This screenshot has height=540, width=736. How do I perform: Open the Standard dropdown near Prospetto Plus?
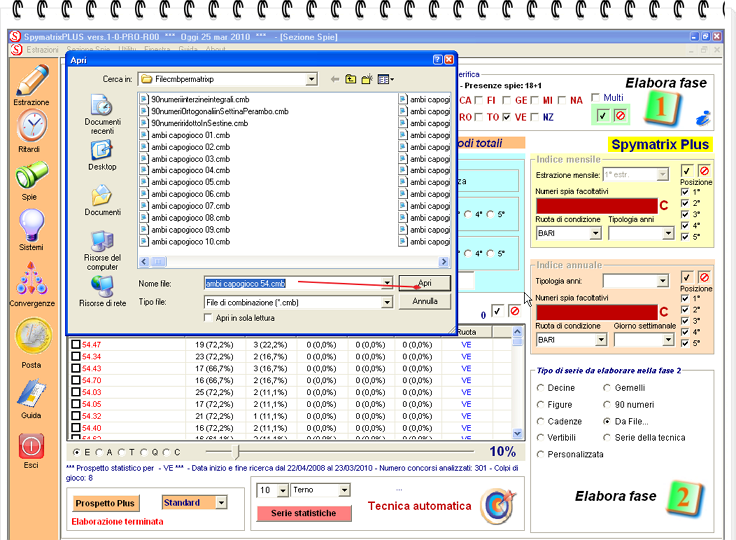pyautogui.click(x=221, y=502)
